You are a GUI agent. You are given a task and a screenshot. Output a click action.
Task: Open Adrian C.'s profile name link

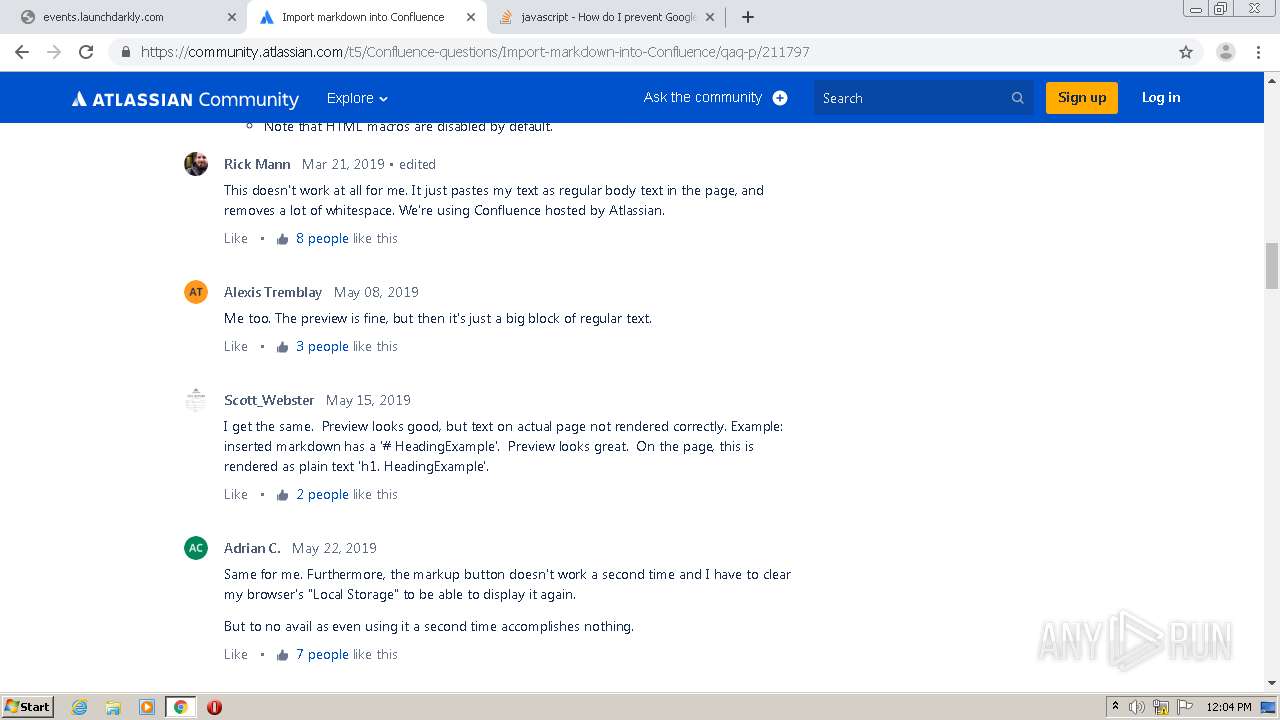pos(252,548)
